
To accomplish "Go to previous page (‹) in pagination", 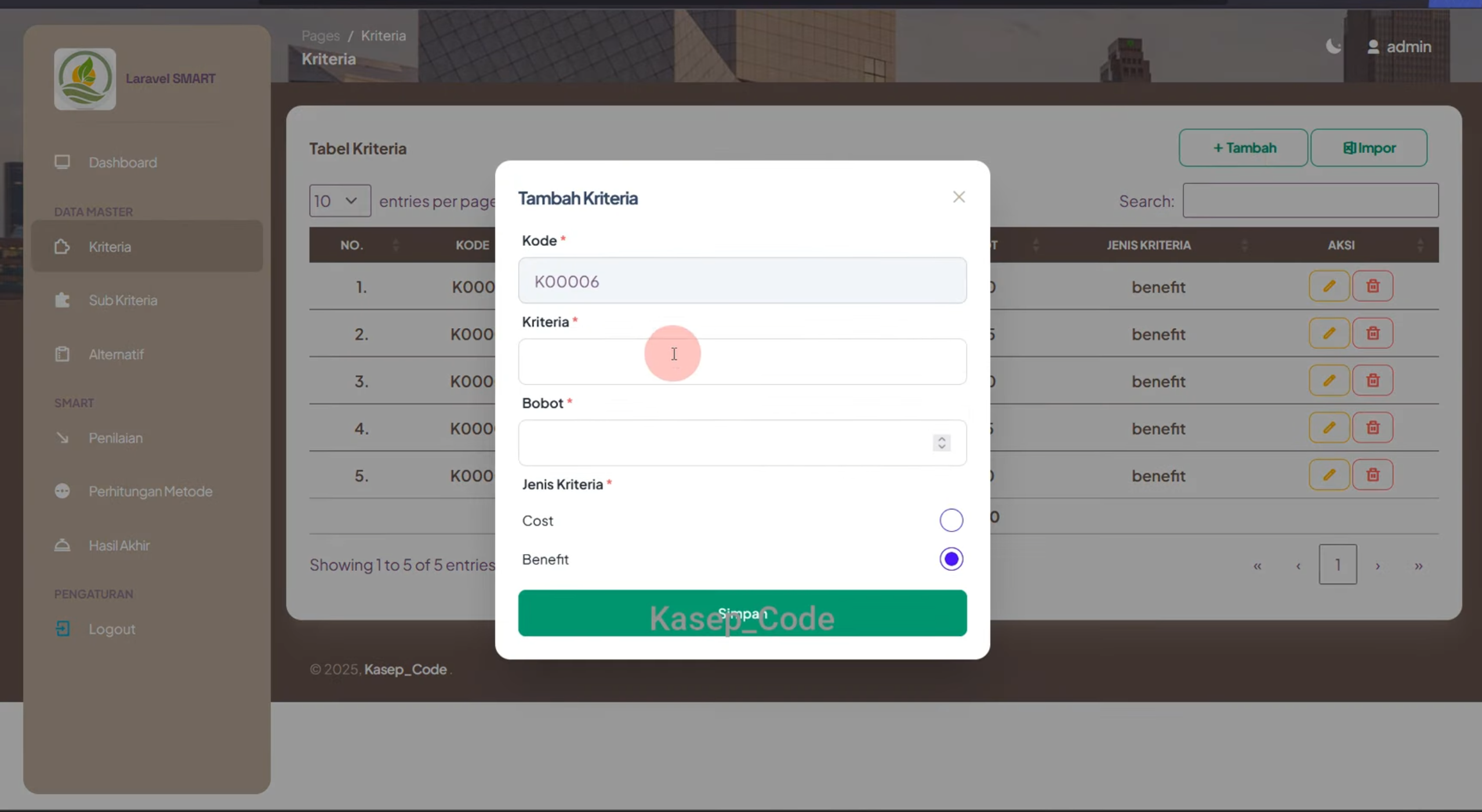I will click(x=1298, y=565).
